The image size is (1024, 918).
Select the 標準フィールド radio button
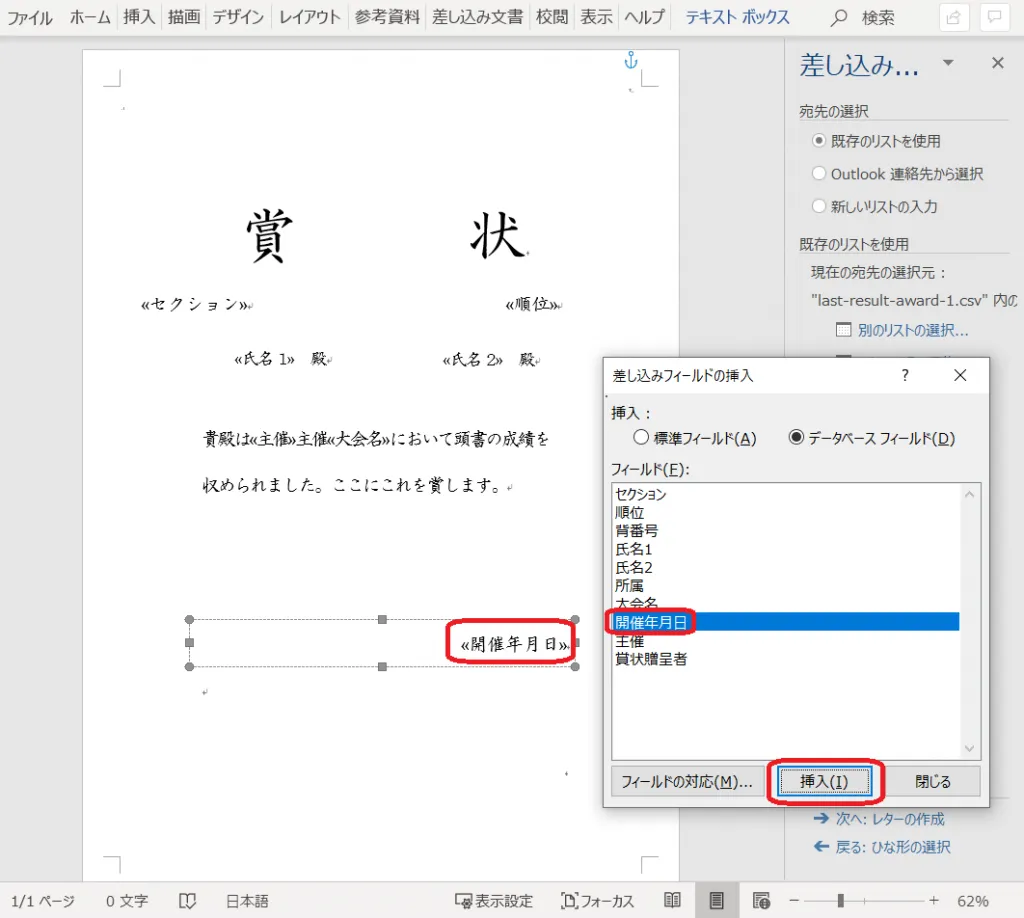pyautogui.click(x=642, y=437)
